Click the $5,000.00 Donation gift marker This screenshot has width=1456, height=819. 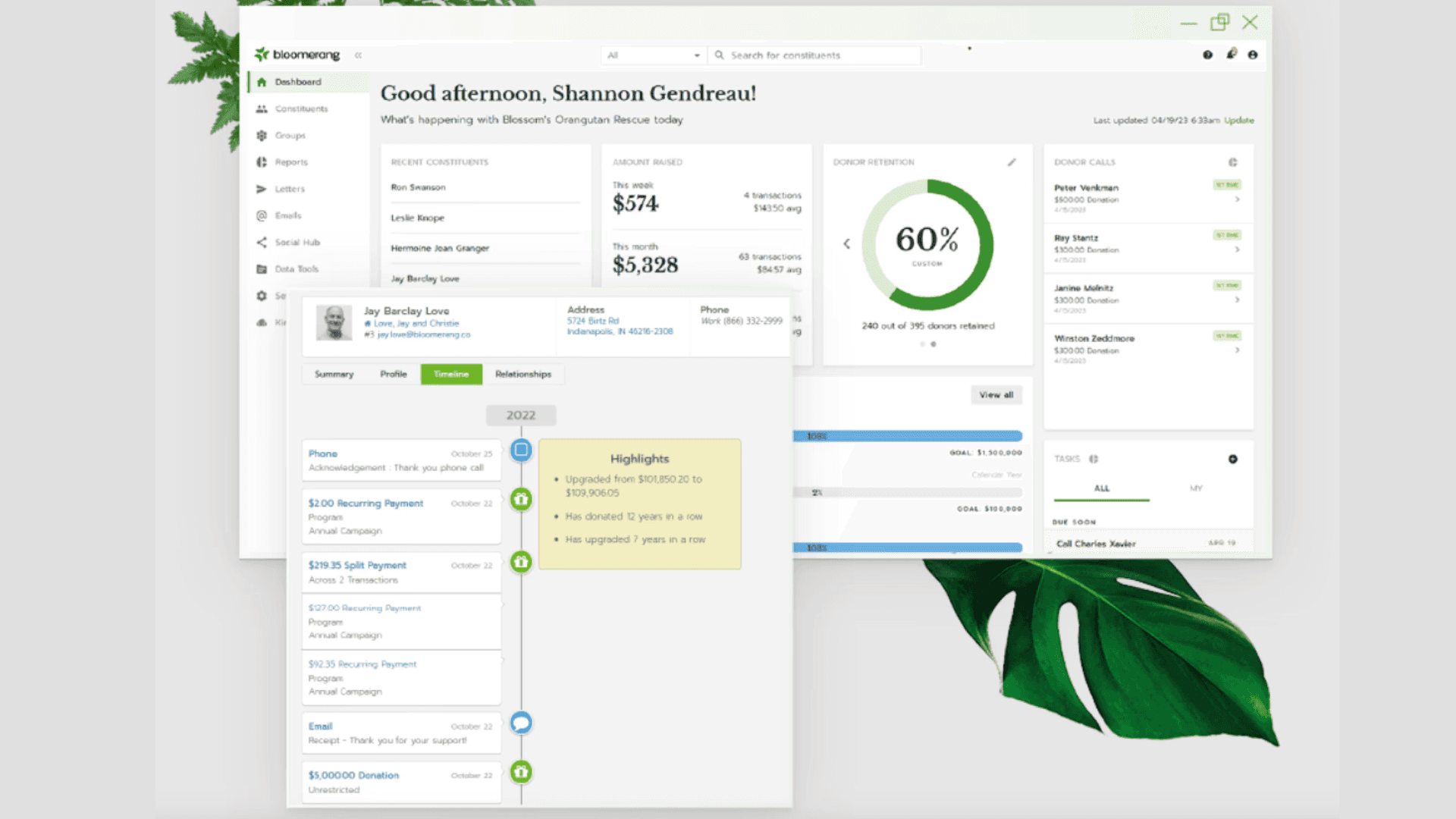click(521, 772)
